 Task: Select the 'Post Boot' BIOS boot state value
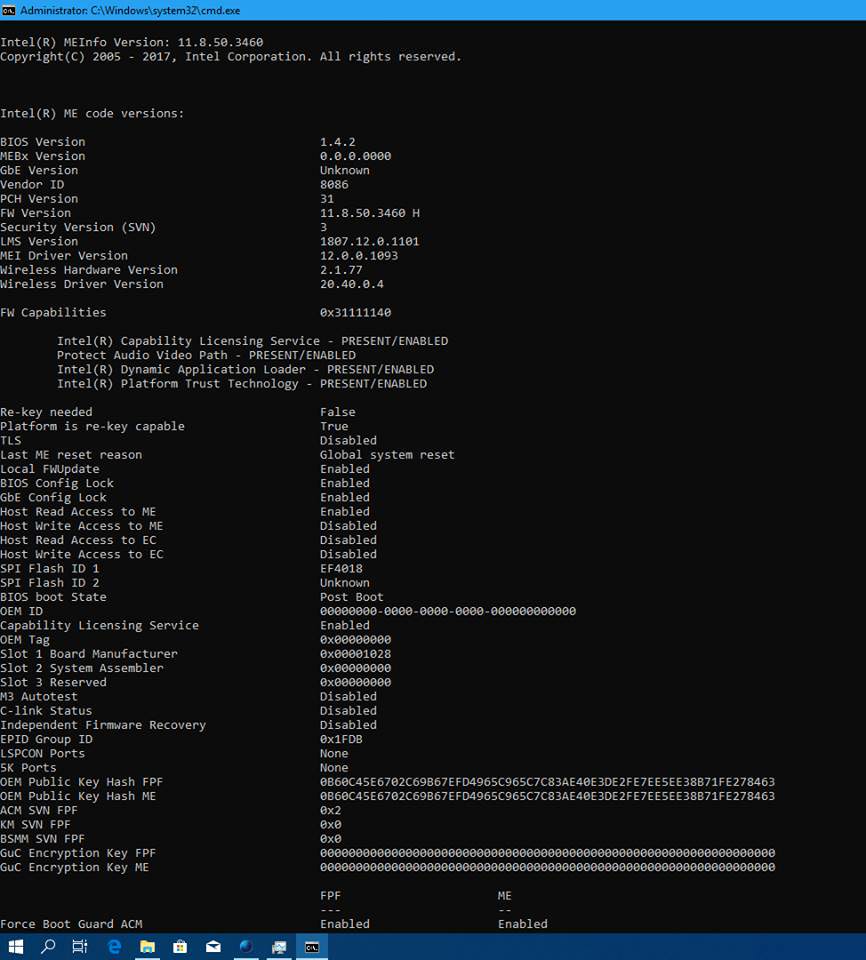click(x=352, y=597)
